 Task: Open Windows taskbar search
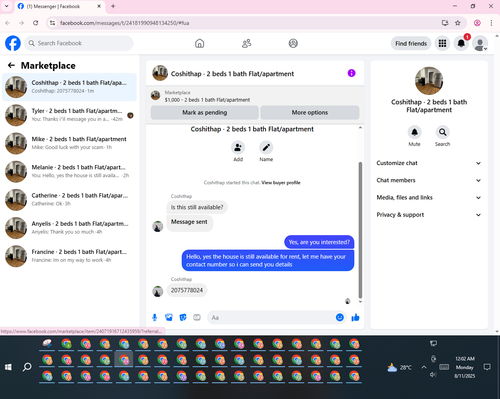[x=27, y=367]
